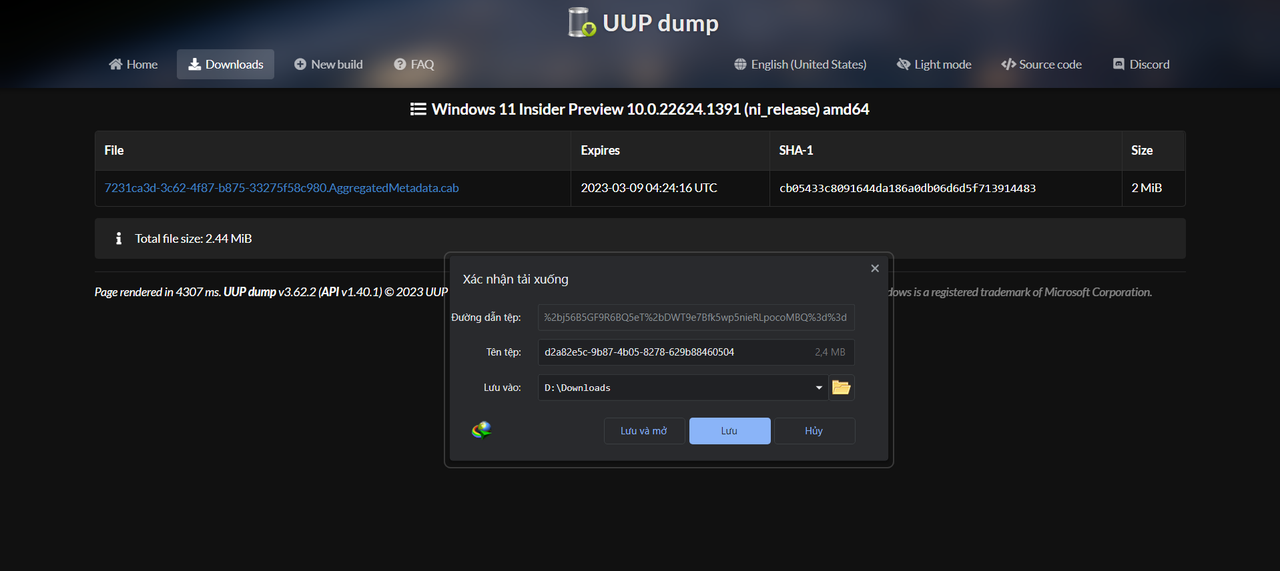Screen dimensions: 1280x571
Task: Go to the New build page
Action: pos(328,64)
